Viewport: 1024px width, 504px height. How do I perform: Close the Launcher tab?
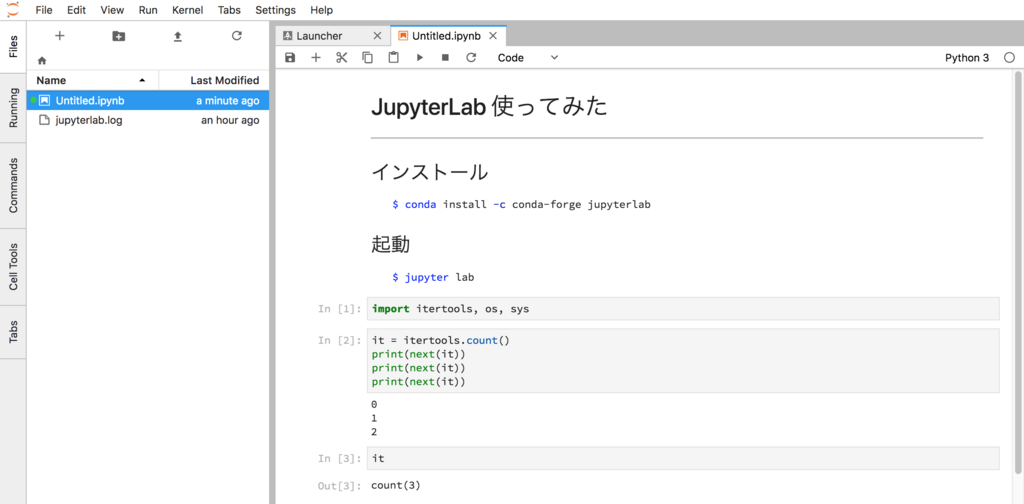coord(377,36)
